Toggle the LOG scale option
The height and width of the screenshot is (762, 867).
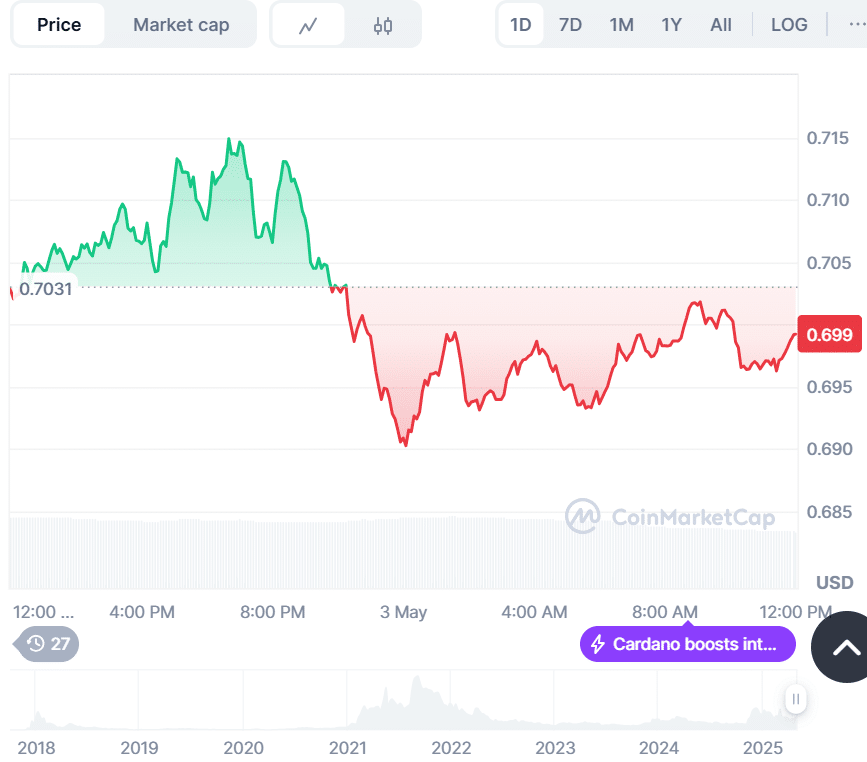coord(789,25)
